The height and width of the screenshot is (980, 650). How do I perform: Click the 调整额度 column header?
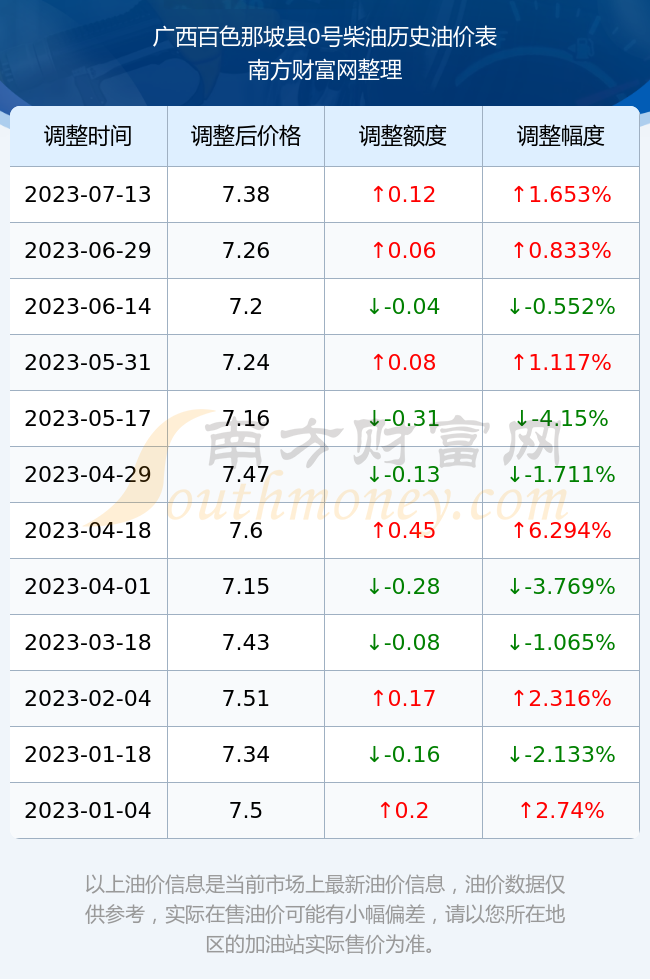coord(403,136)
